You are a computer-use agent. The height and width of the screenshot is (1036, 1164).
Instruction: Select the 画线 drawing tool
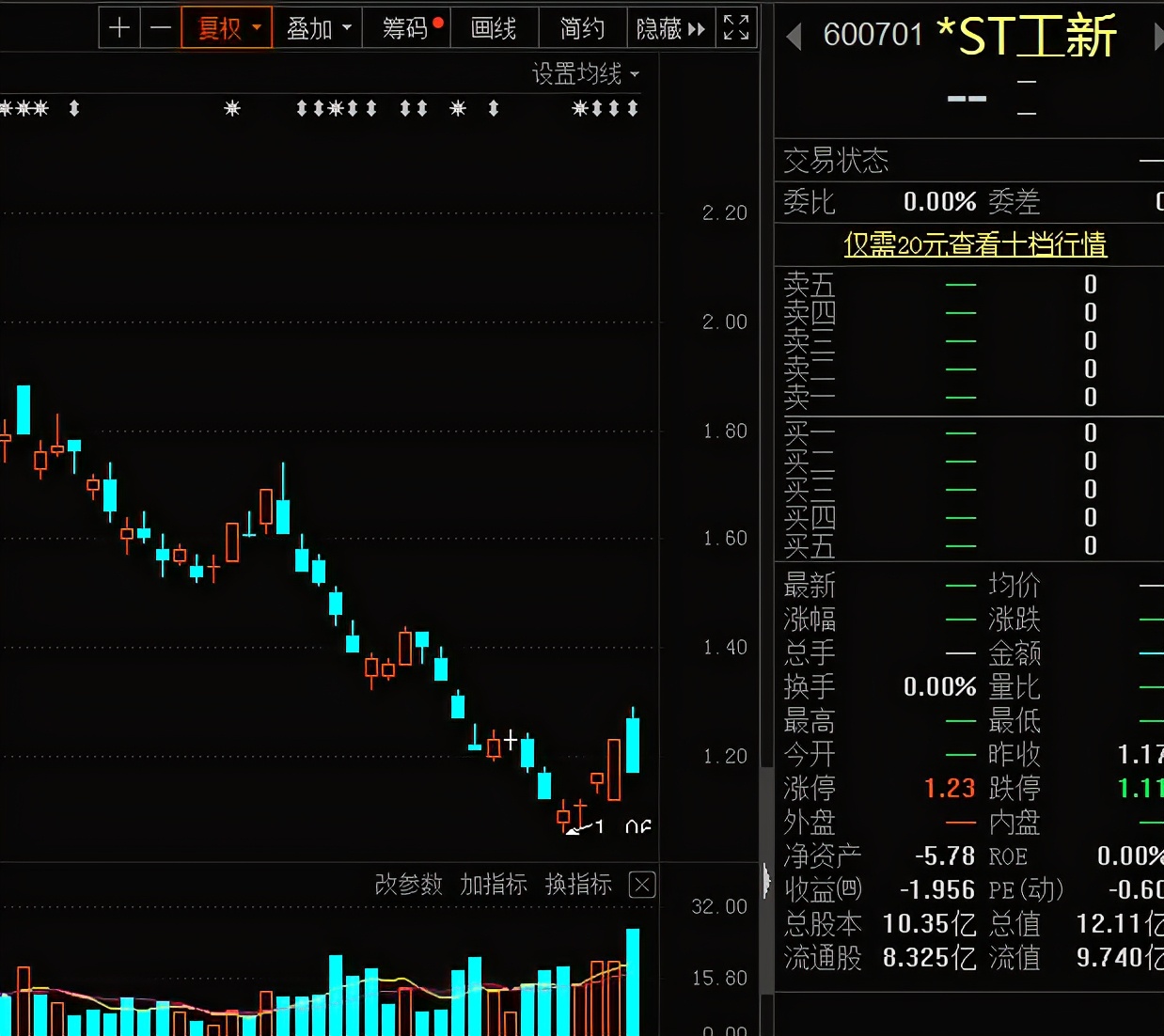point(494,28)
